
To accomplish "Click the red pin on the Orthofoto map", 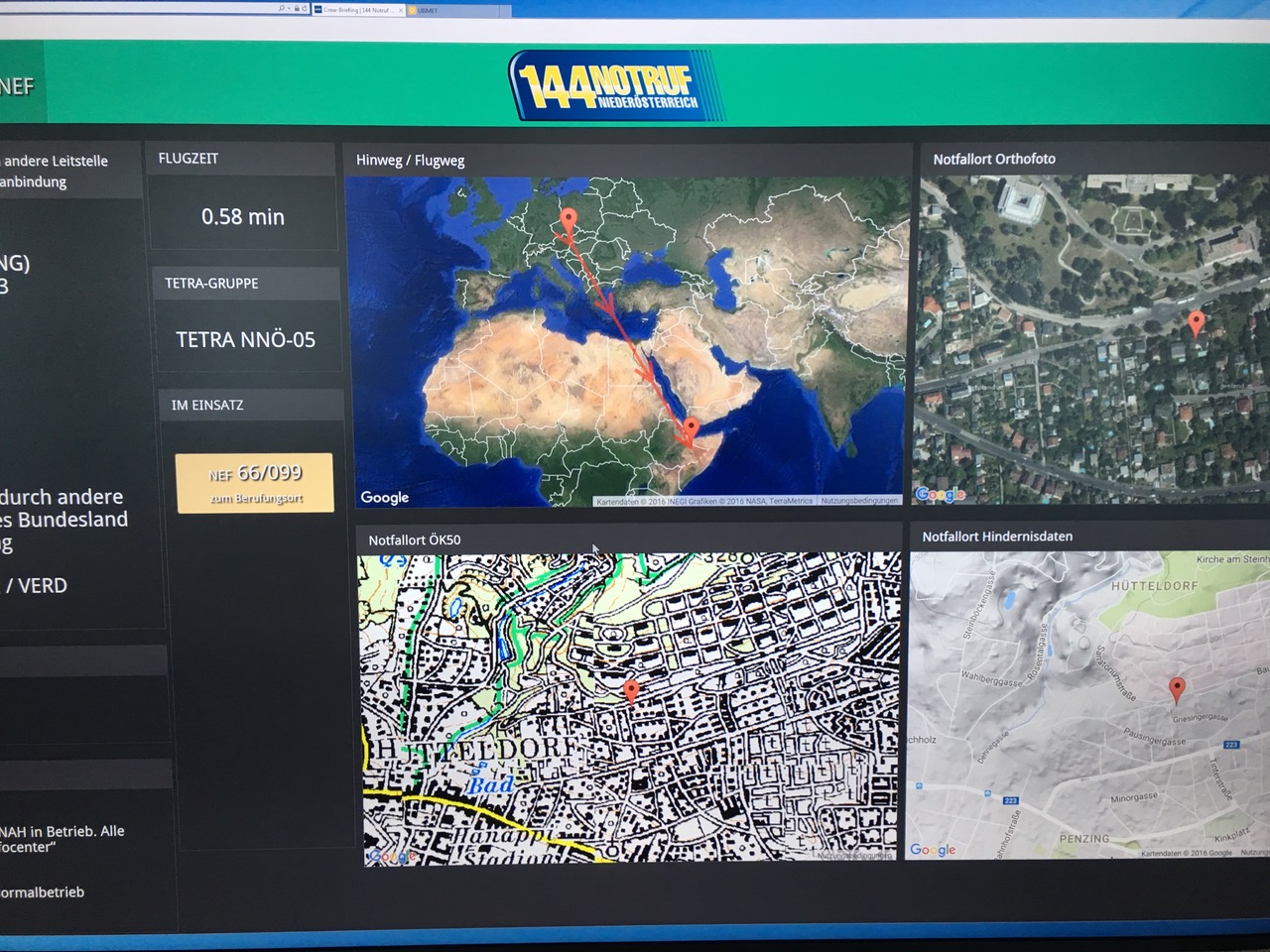I will (x=1197, y=322).
